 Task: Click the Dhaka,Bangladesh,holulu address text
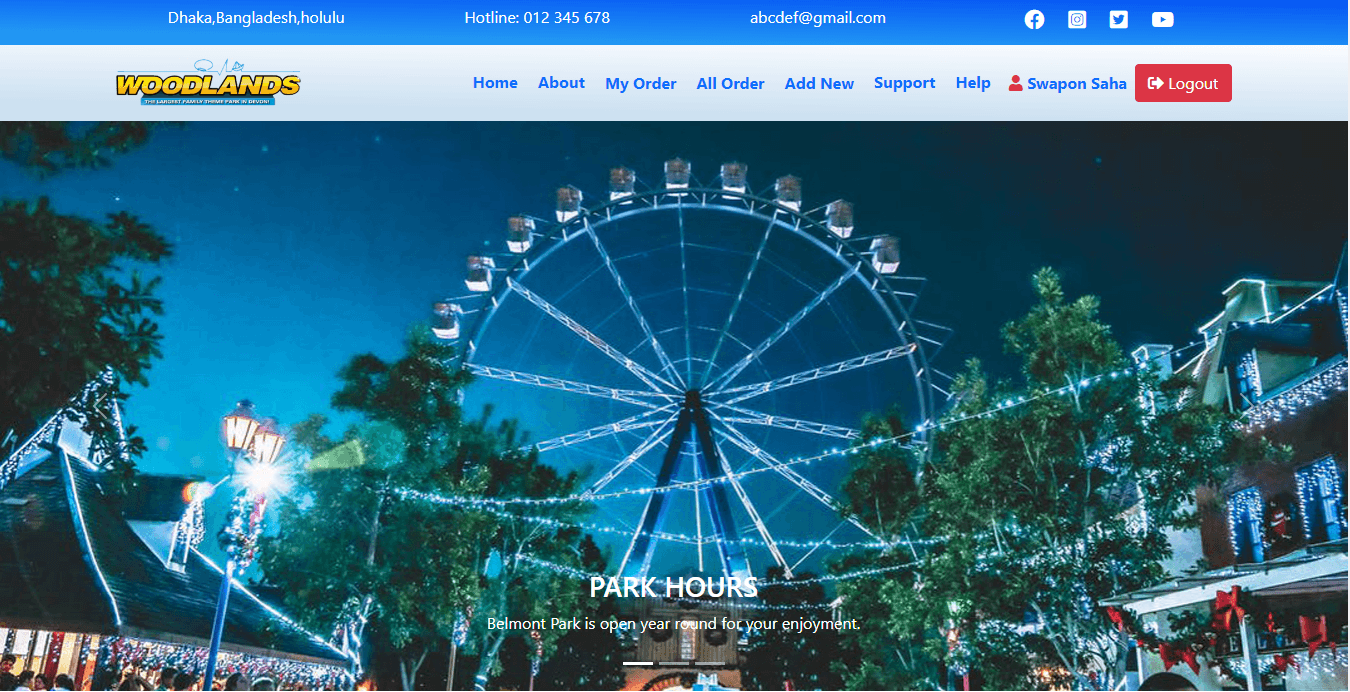tap(256, 18)
